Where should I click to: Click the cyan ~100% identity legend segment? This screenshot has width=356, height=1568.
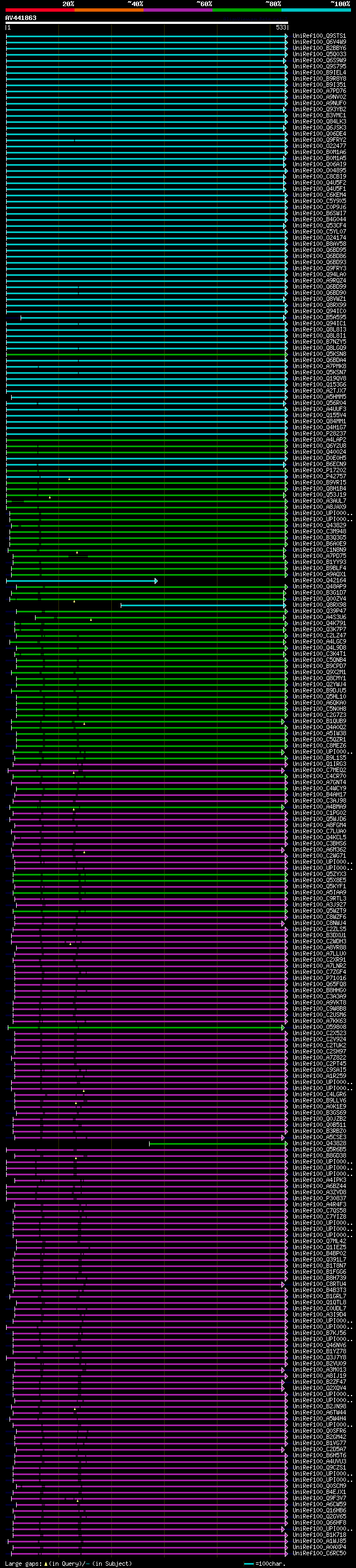(x=316, y=10)
